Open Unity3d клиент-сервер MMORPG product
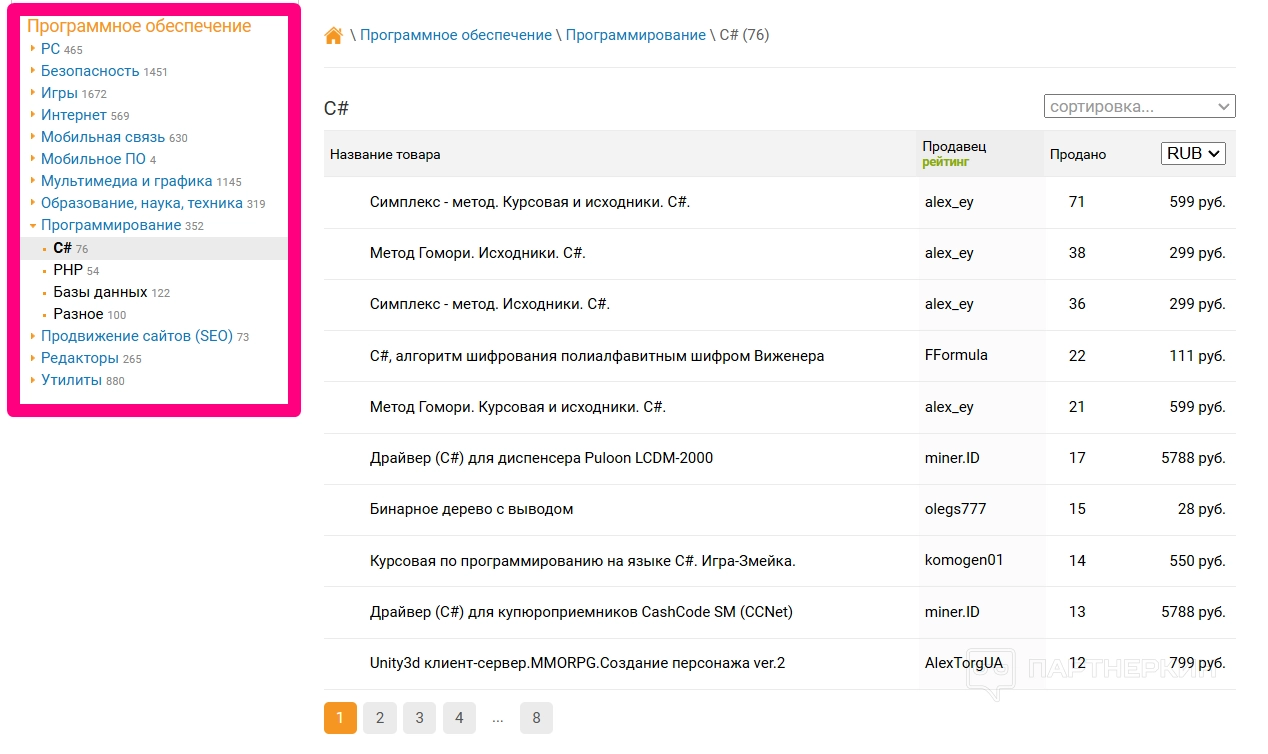The image size is (1268, 754). [x=577, y=663]
